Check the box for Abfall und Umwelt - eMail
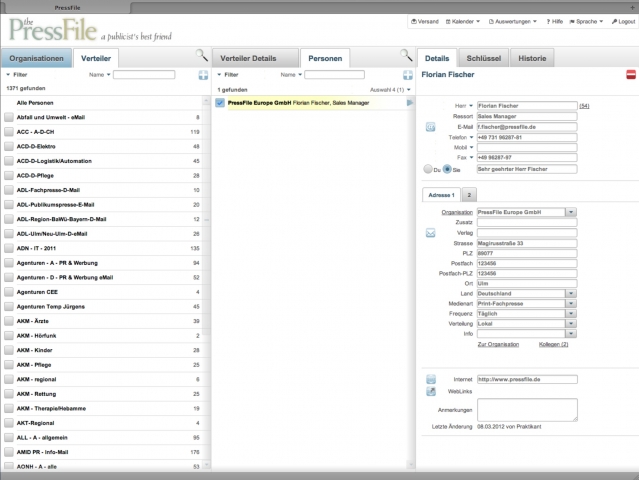The image size is (639, 480). (x=9, y=117)
